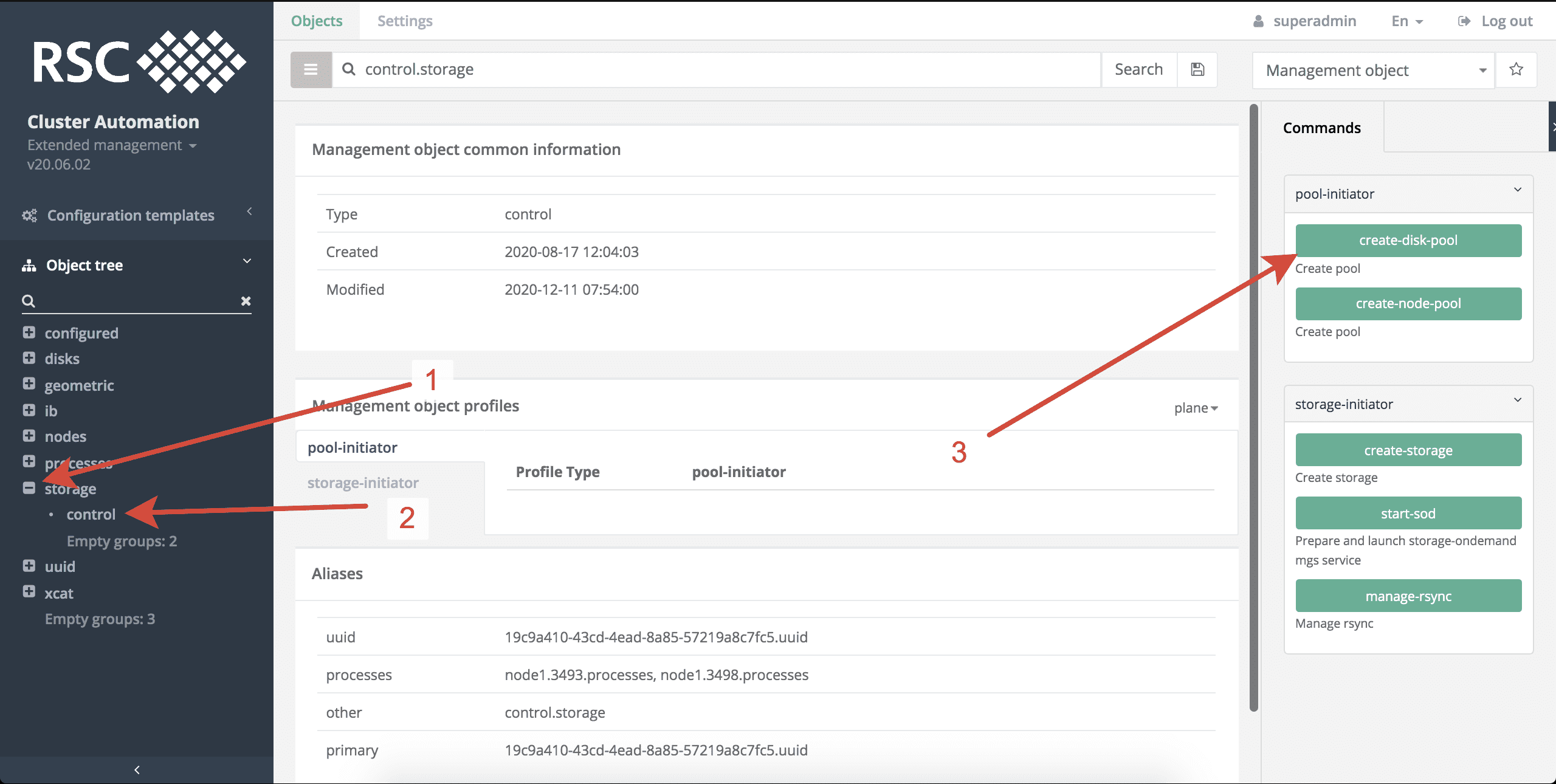This screenshot has width=1556, height=784.
Task: Click the Configuration templates gears icon
Action: coord(29,215)
